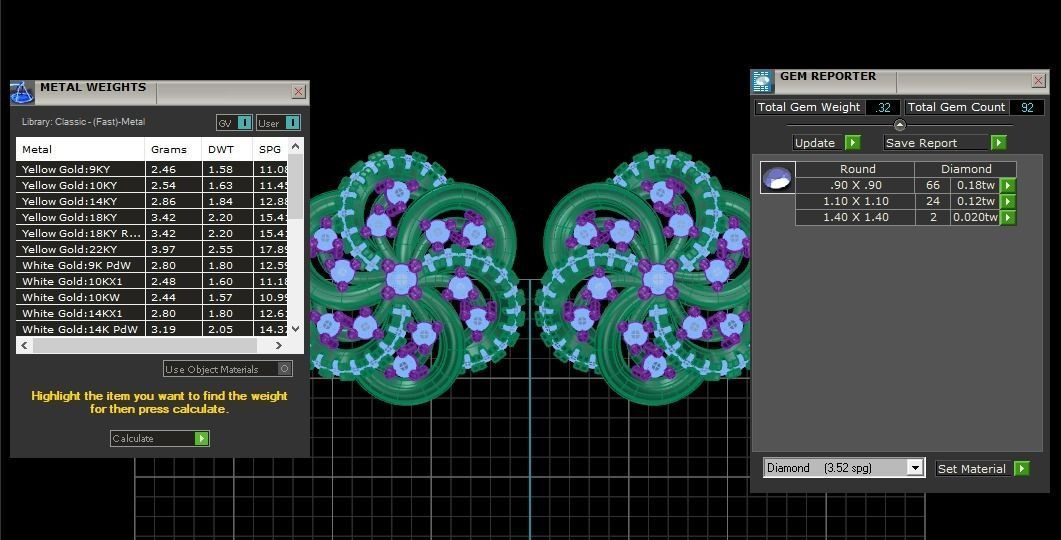Screen dimensions: 1061x540
Task: Select the White Gold:14K PdW row
Action: (x=152, y=329)
